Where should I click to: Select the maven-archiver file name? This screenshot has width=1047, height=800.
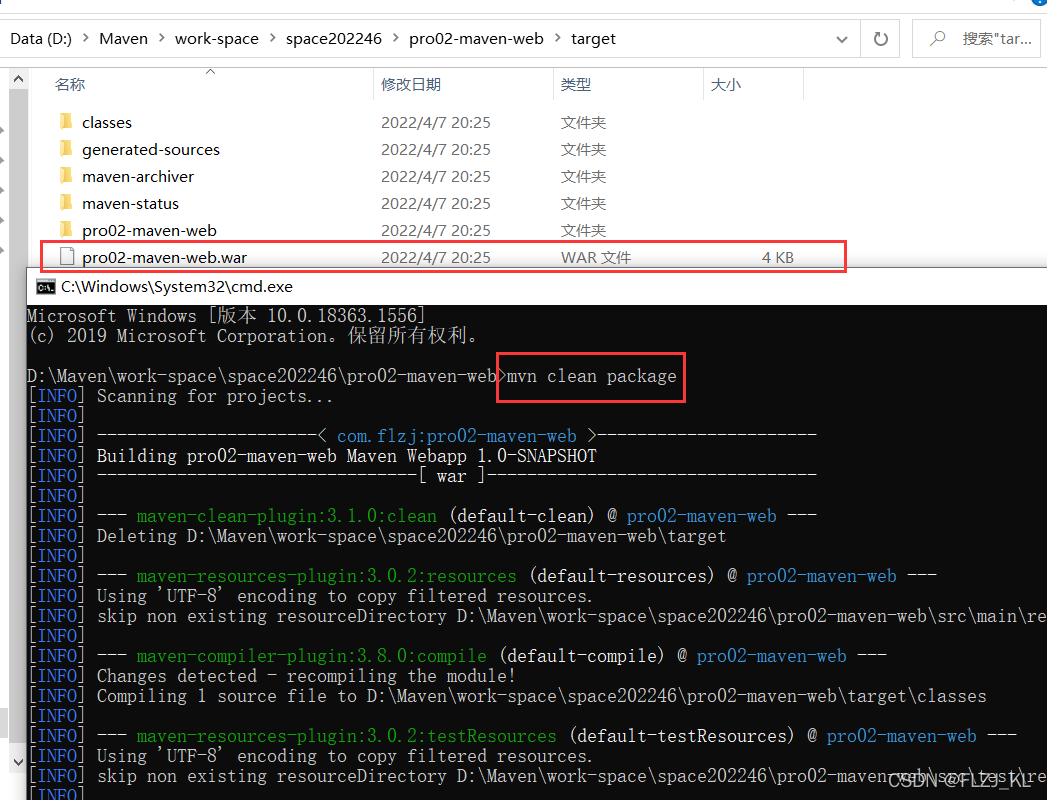point(138,176)
